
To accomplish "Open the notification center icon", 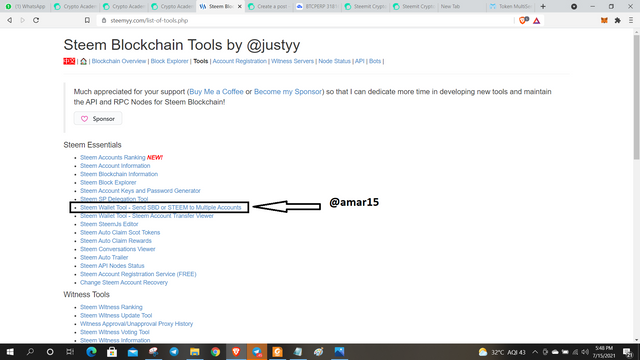I will coord(628,352).
